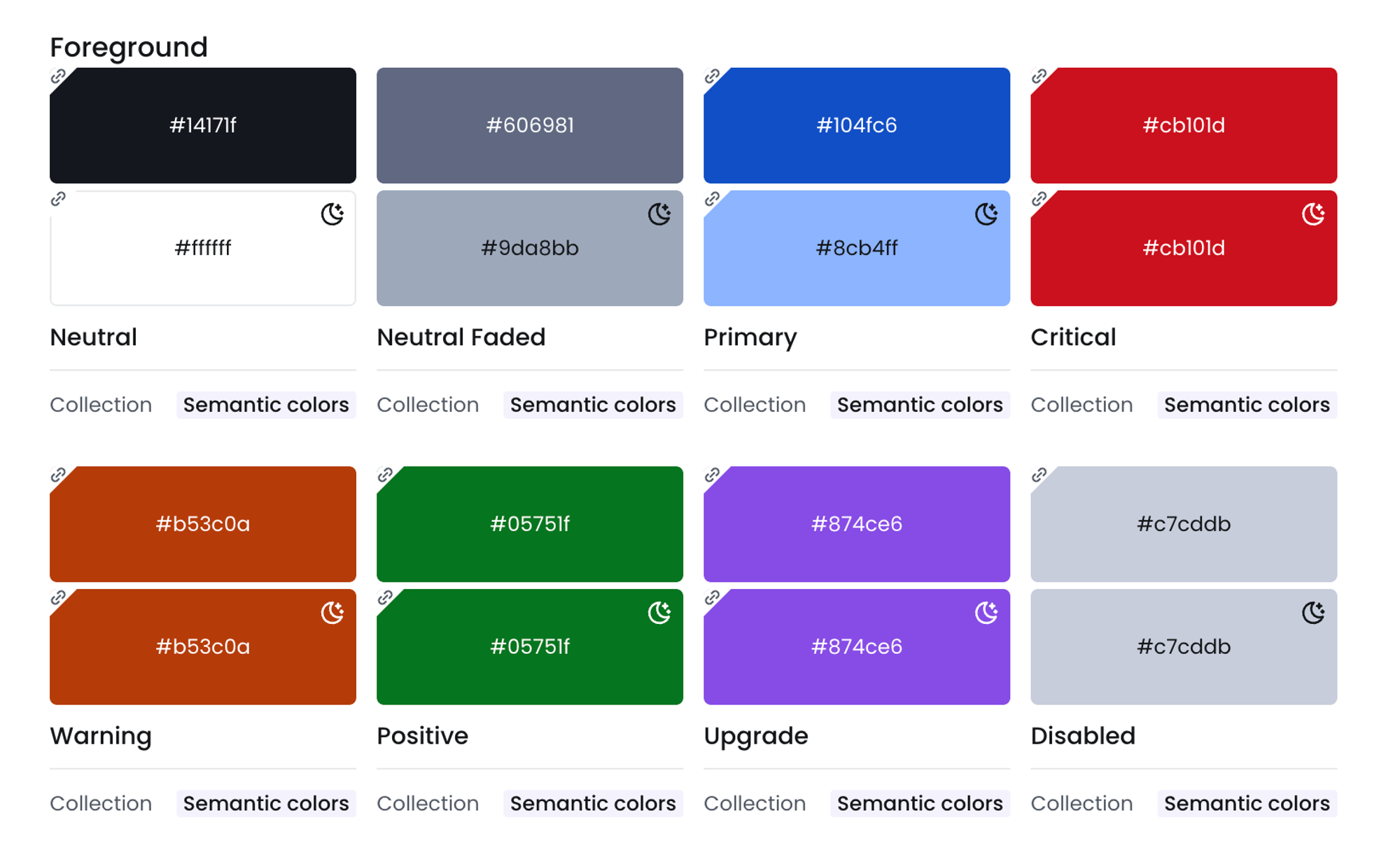This screenshot has width=1400, height=855.
Task: Select the #b53c0a Warning color swatch
Action: coord(202,524)
